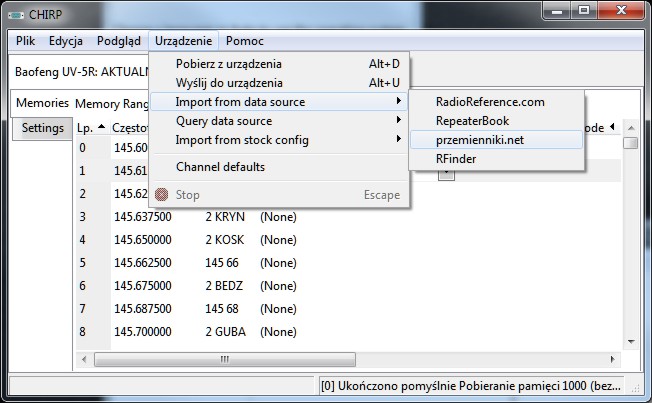Click the (None) tone cell in row 8
Image resolution: width=652 pixels, height=403 pixels.
278,331
